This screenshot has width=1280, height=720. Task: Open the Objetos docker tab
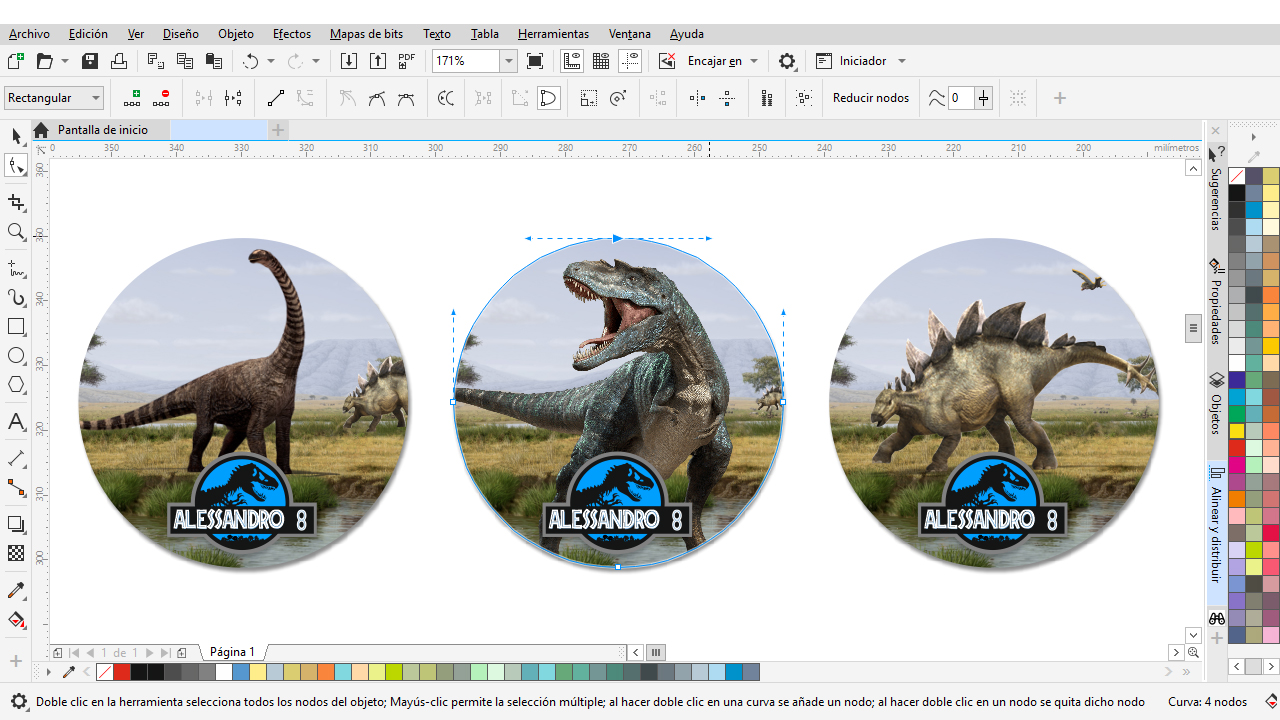click(1217, 404)
